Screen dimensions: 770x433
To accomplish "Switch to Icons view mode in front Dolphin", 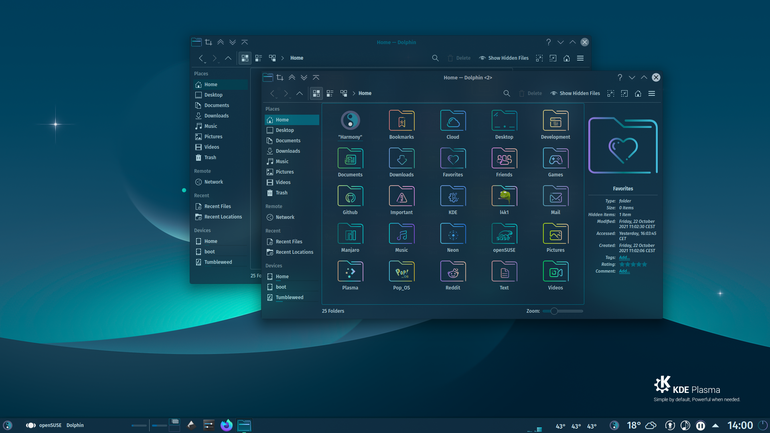I will (x=316, y=93).
